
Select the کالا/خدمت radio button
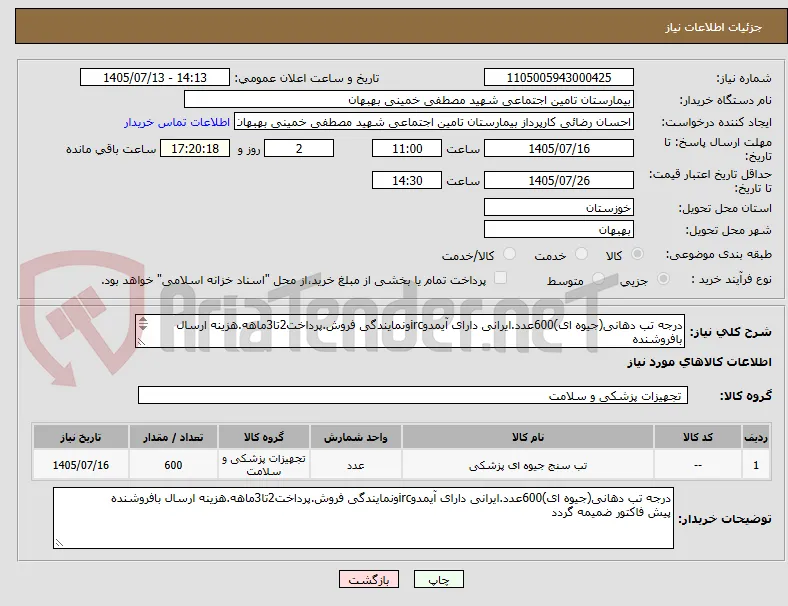point(510,254)
